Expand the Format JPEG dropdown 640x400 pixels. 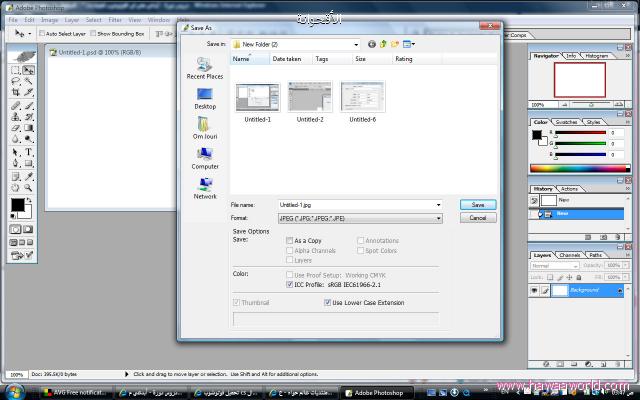[x=438, y=217]
